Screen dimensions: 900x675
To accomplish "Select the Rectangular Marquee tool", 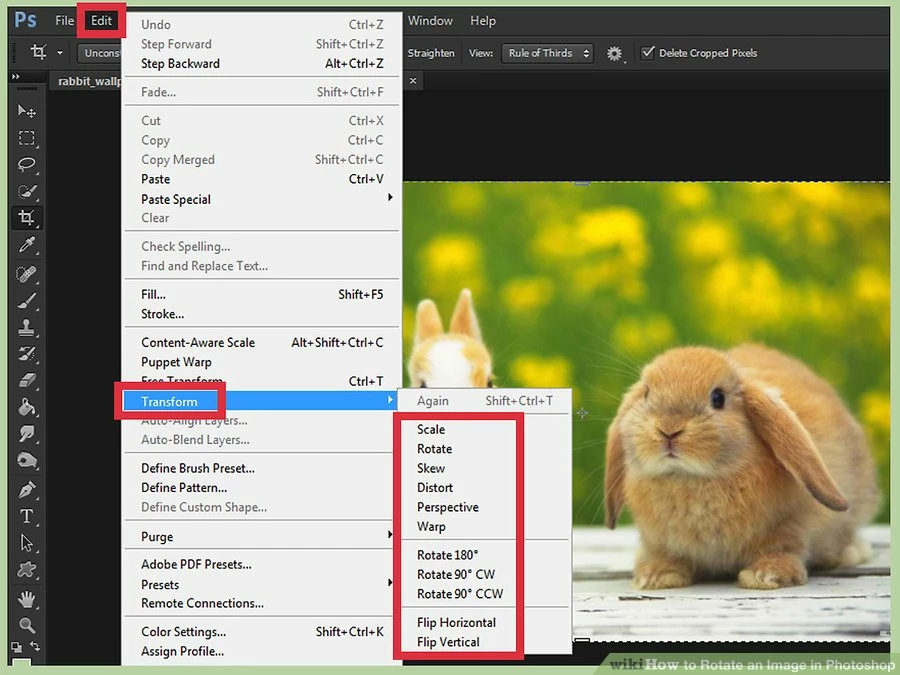I will [x=26, y=138].
